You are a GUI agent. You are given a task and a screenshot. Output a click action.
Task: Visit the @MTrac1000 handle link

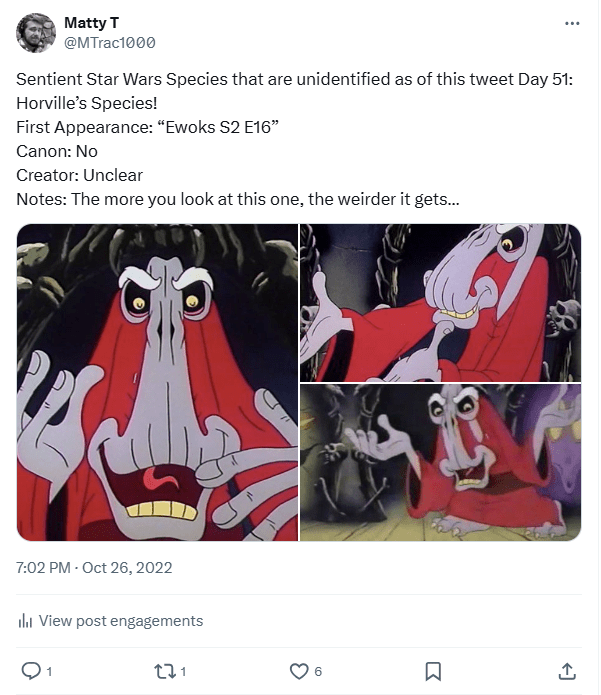(109, 43)
